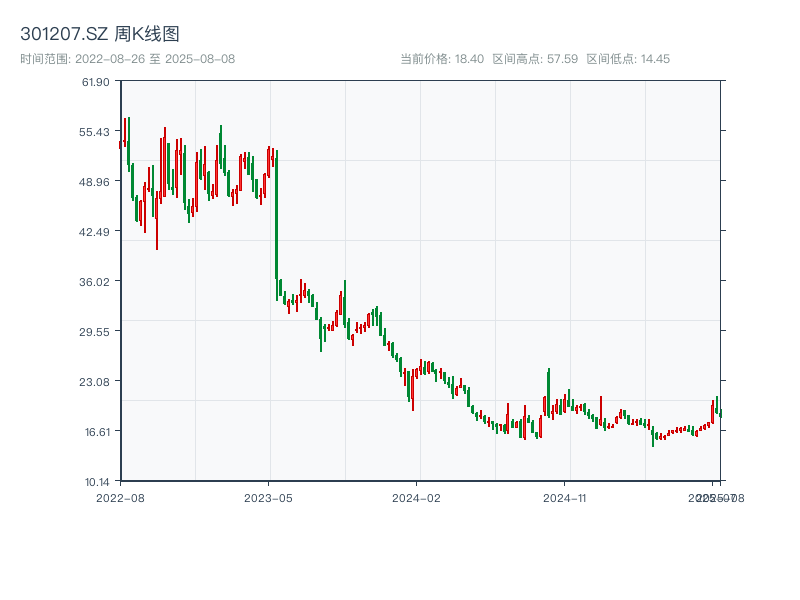Click the x-axis label 2023-05
This screenshot has height=600, width=800.
point(268,498)
